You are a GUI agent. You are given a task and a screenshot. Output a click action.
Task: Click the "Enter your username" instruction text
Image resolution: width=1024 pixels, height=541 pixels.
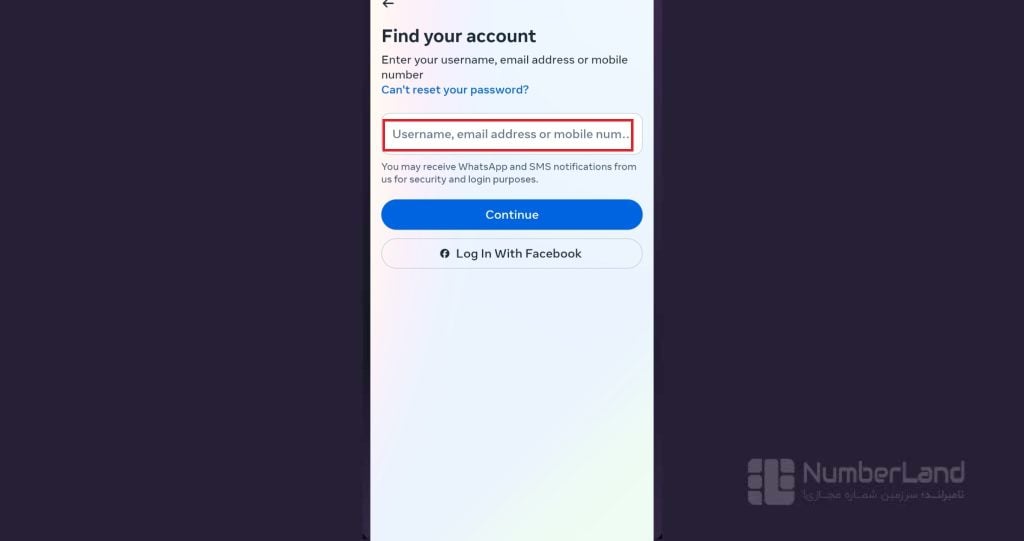pyautogui.click(x=504, y=67)
